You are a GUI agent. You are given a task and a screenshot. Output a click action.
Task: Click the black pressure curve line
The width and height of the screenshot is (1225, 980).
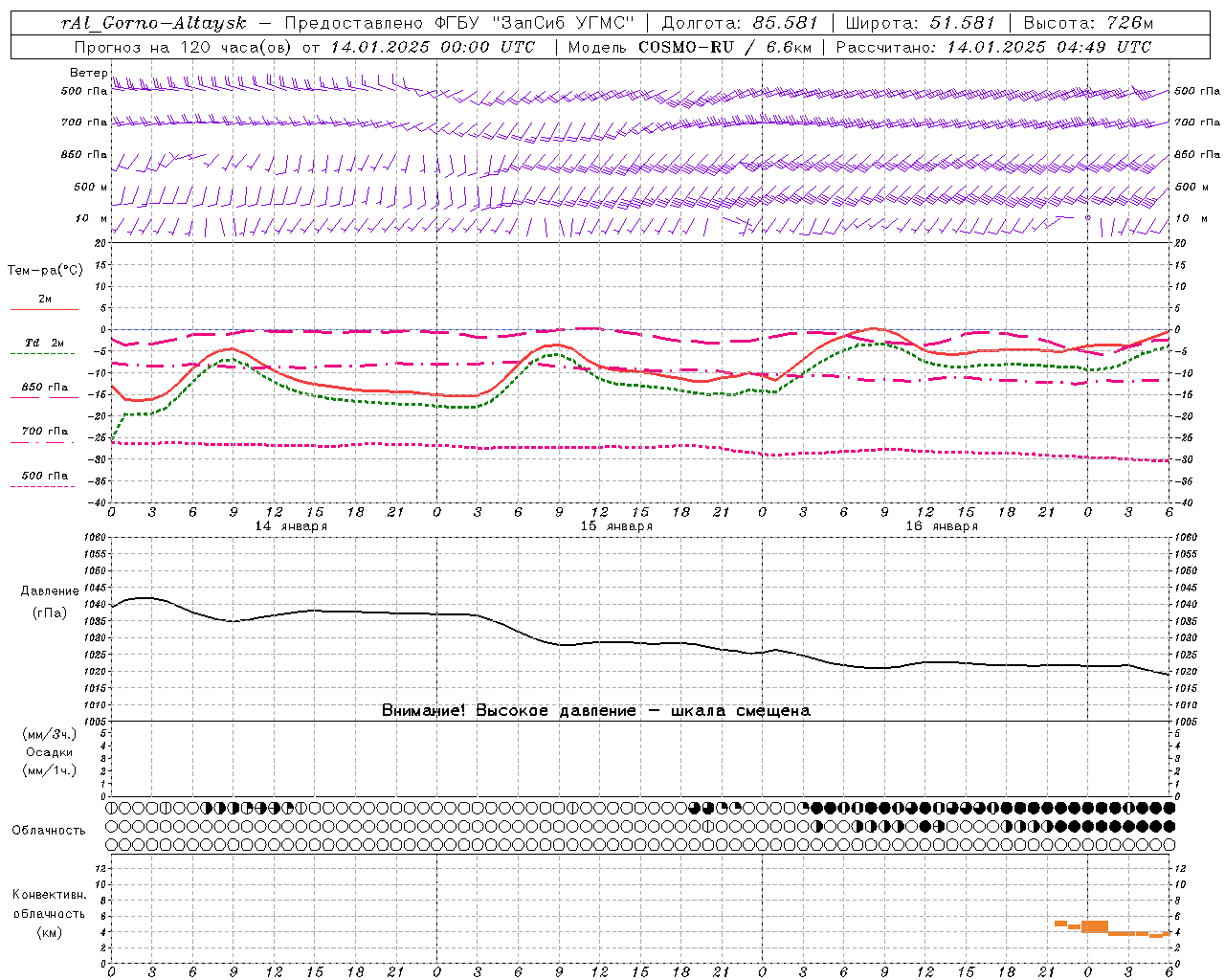coord(639,642)
